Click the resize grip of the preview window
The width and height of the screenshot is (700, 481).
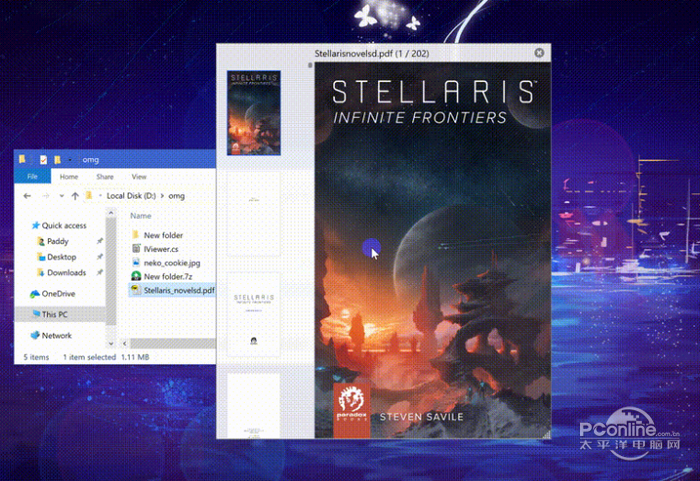(x=546, y=434)
